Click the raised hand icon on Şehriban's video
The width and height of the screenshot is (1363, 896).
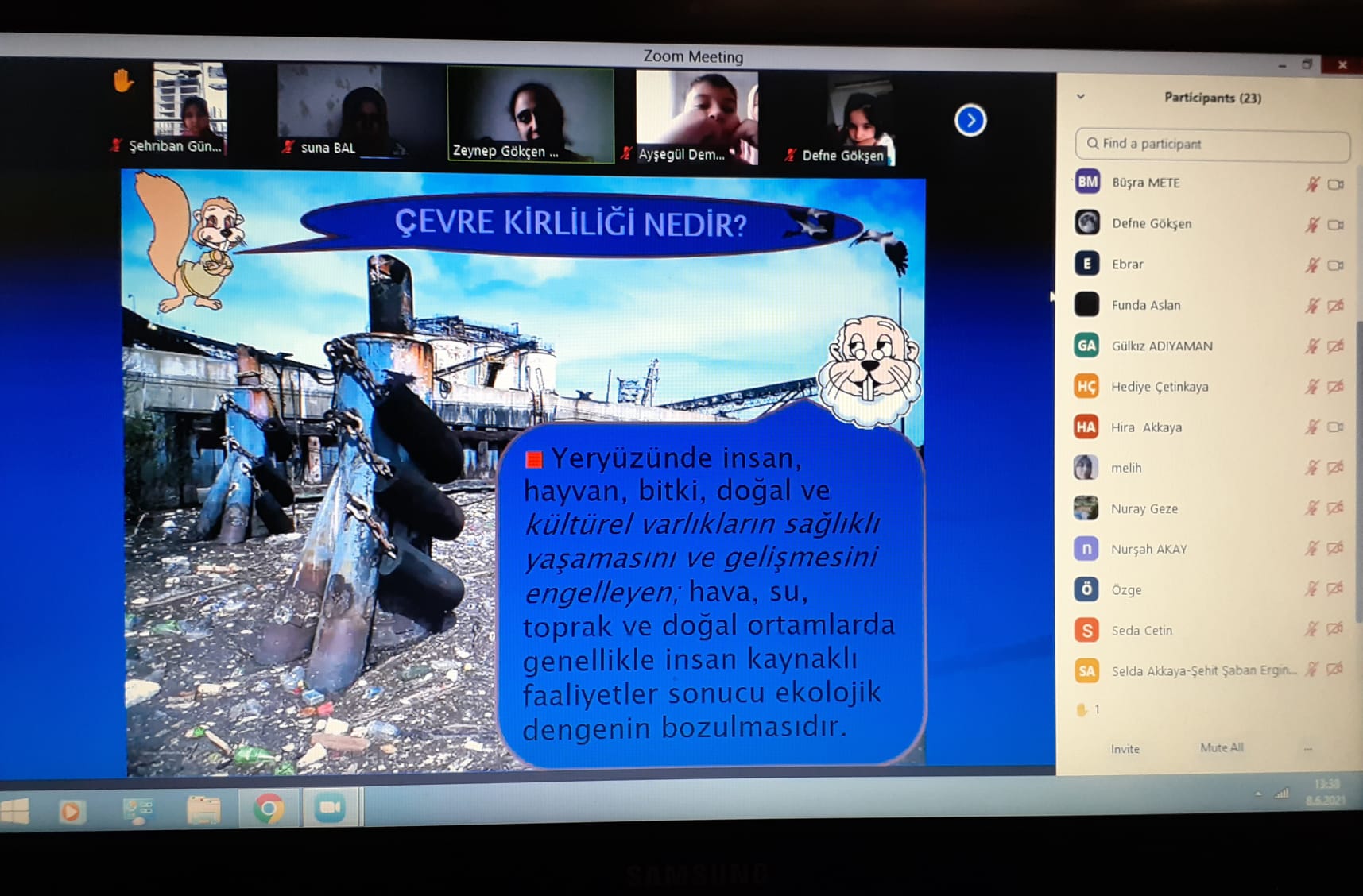(x=122, y=81)
